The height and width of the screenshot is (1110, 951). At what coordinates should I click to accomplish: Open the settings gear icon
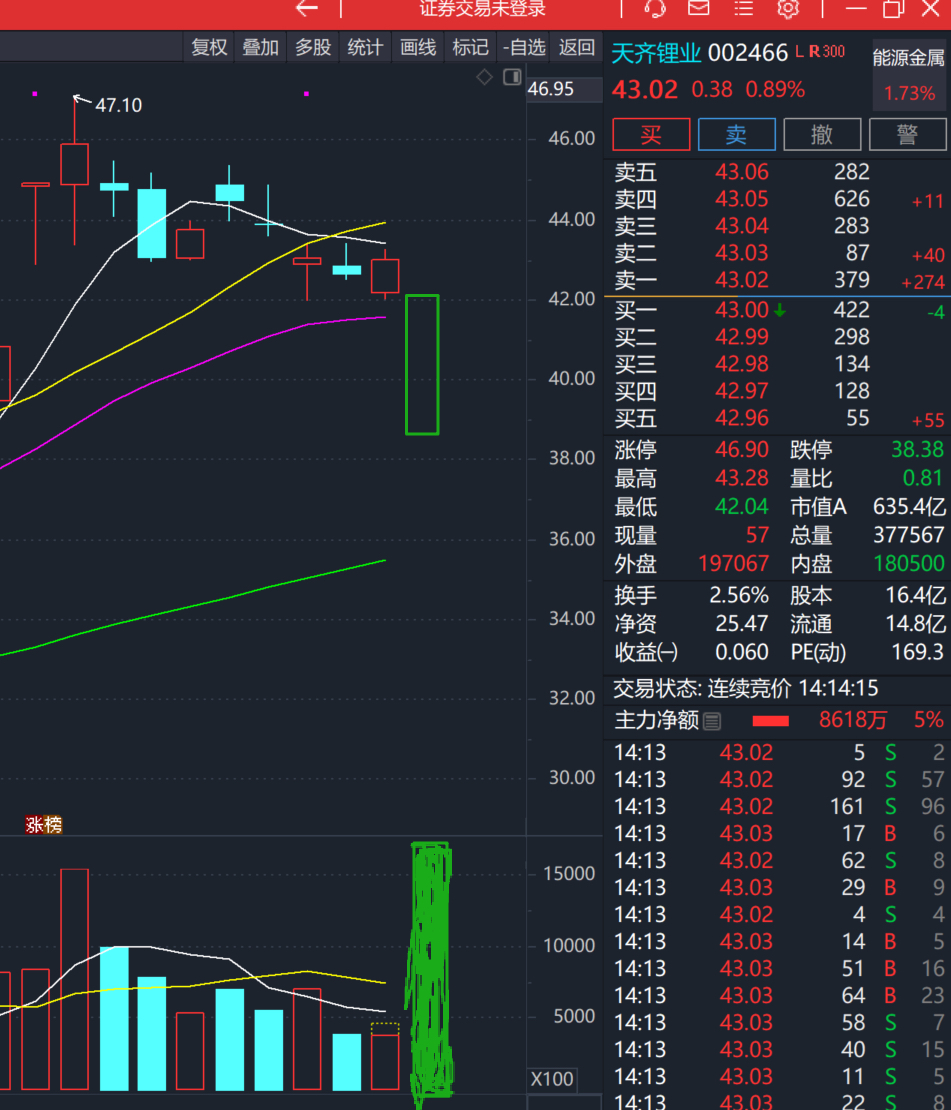coord(788,8)
